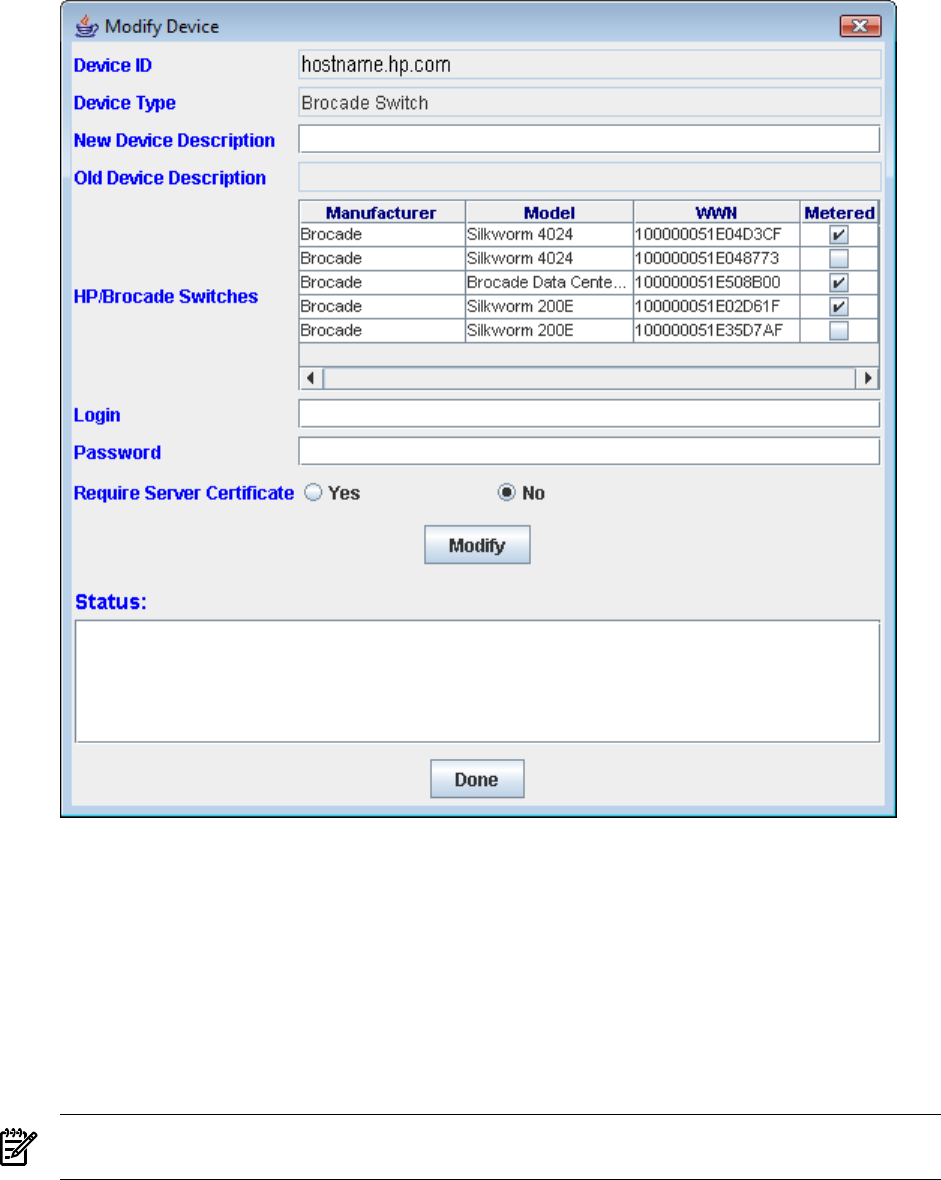
Task: Select Yes for Require Server Certificate
Action: pos(313,493)
